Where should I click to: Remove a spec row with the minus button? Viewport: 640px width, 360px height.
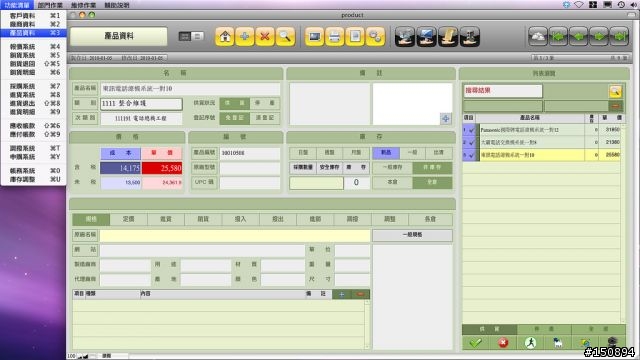tap(360, 294)
